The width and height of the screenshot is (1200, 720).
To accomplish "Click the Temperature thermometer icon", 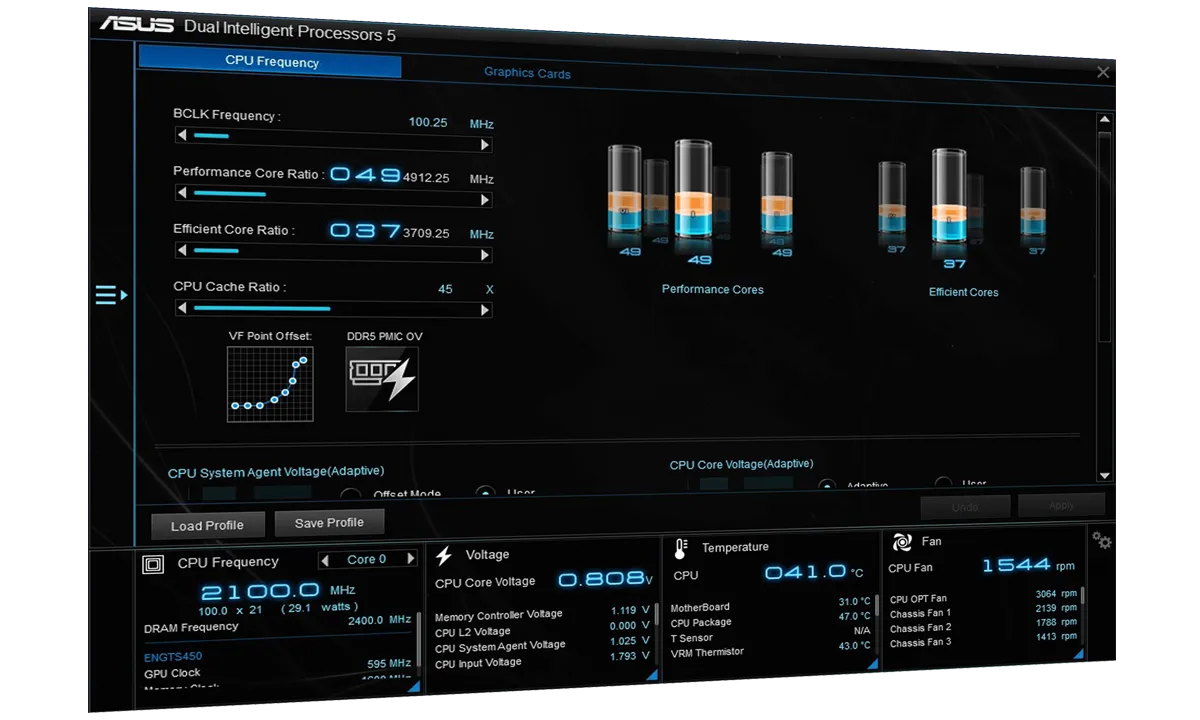I will pos(681,548).
